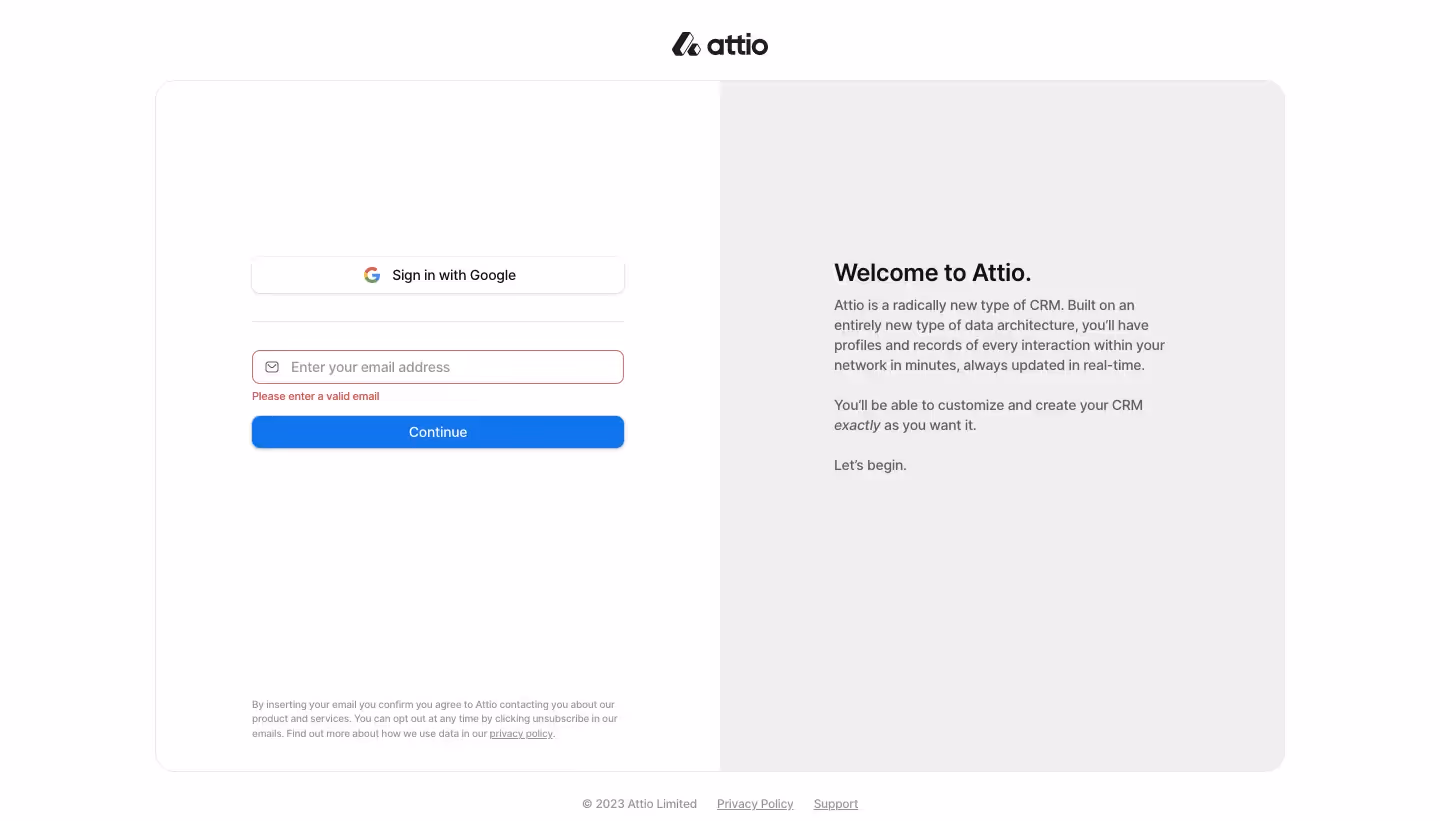Open the Support link in the footer
1440x821 pixels.
point(835,804)
